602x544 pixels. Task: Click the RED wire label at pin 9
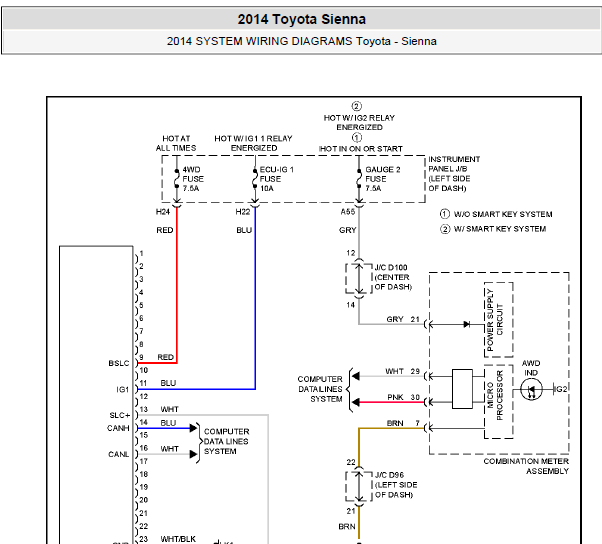pos(166,357)
